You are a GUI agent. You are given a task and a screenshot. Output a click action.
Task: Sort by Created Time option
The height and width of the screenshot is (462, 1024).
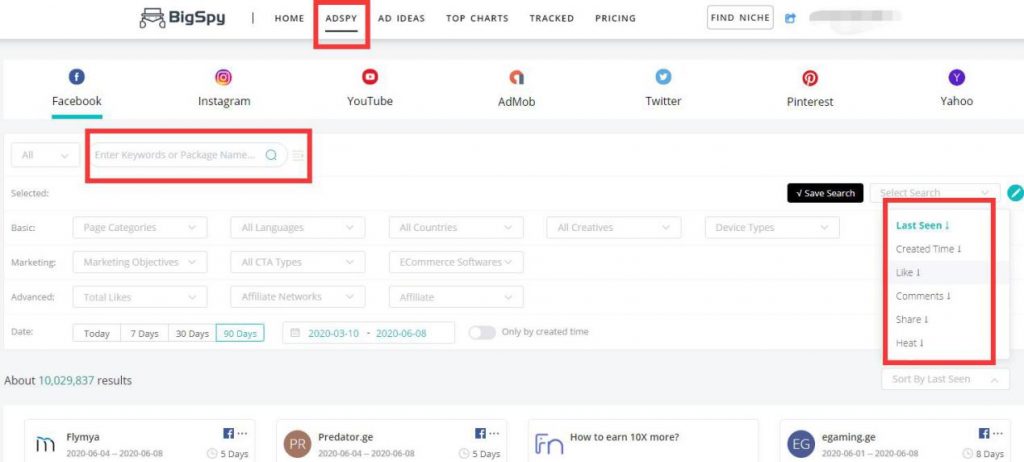929,249
